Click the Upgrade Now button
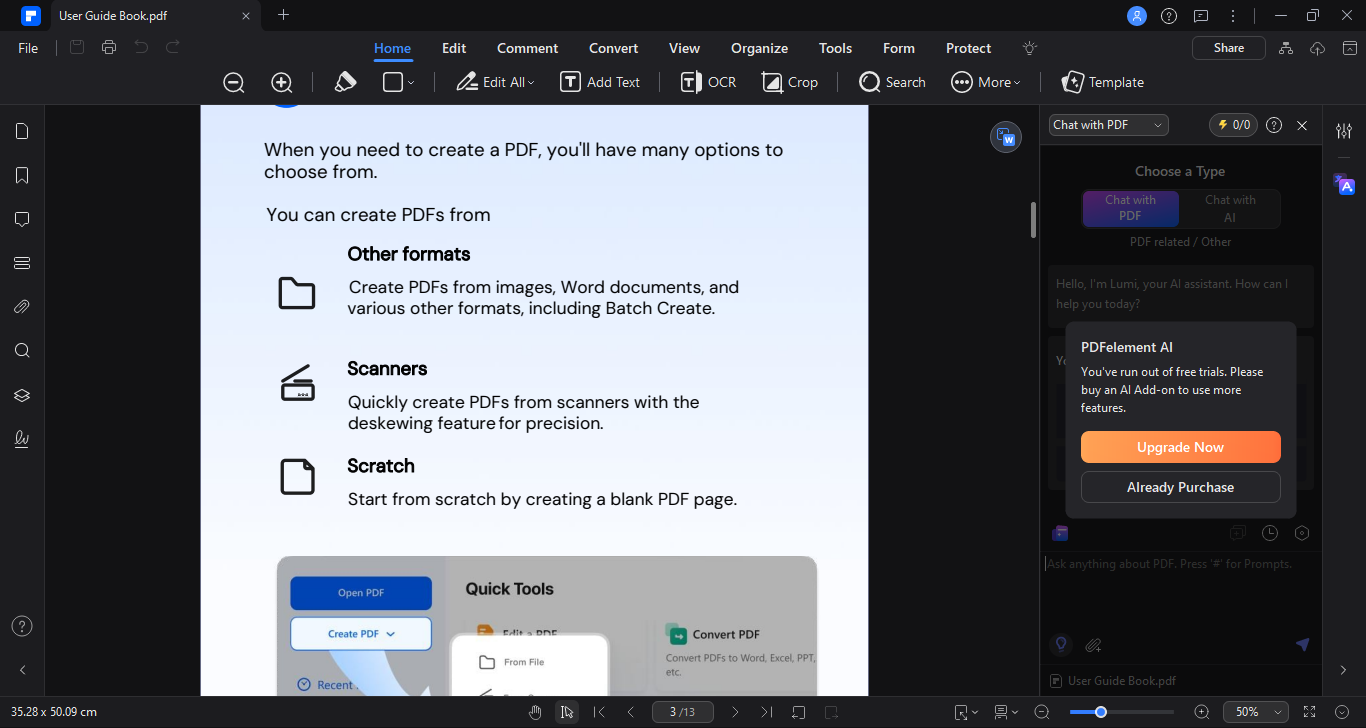1366x728 pixels. 1180,446
